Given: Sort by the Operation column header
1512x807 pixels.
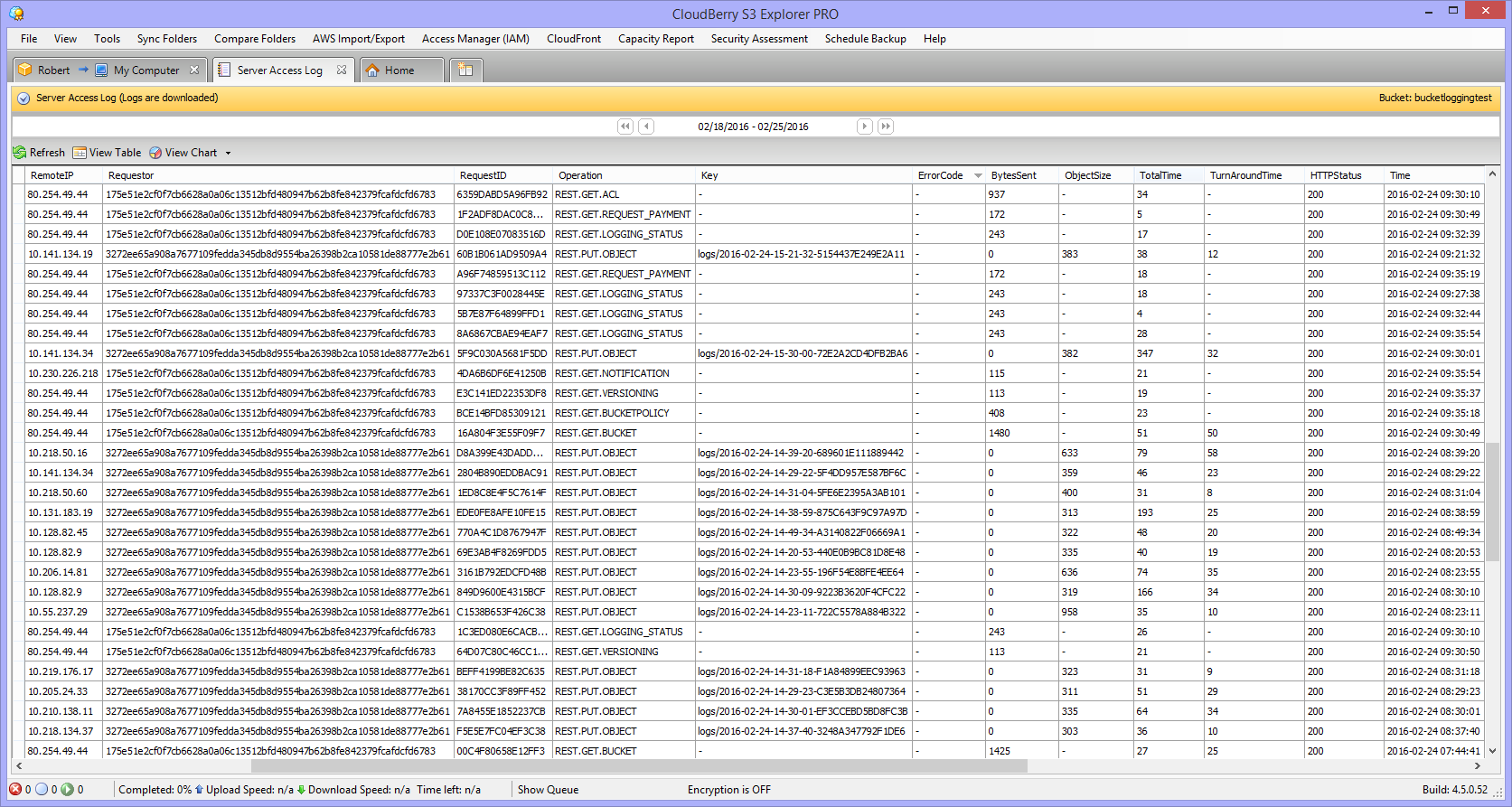Looking at the screenshot, I should tap(624, 175).
